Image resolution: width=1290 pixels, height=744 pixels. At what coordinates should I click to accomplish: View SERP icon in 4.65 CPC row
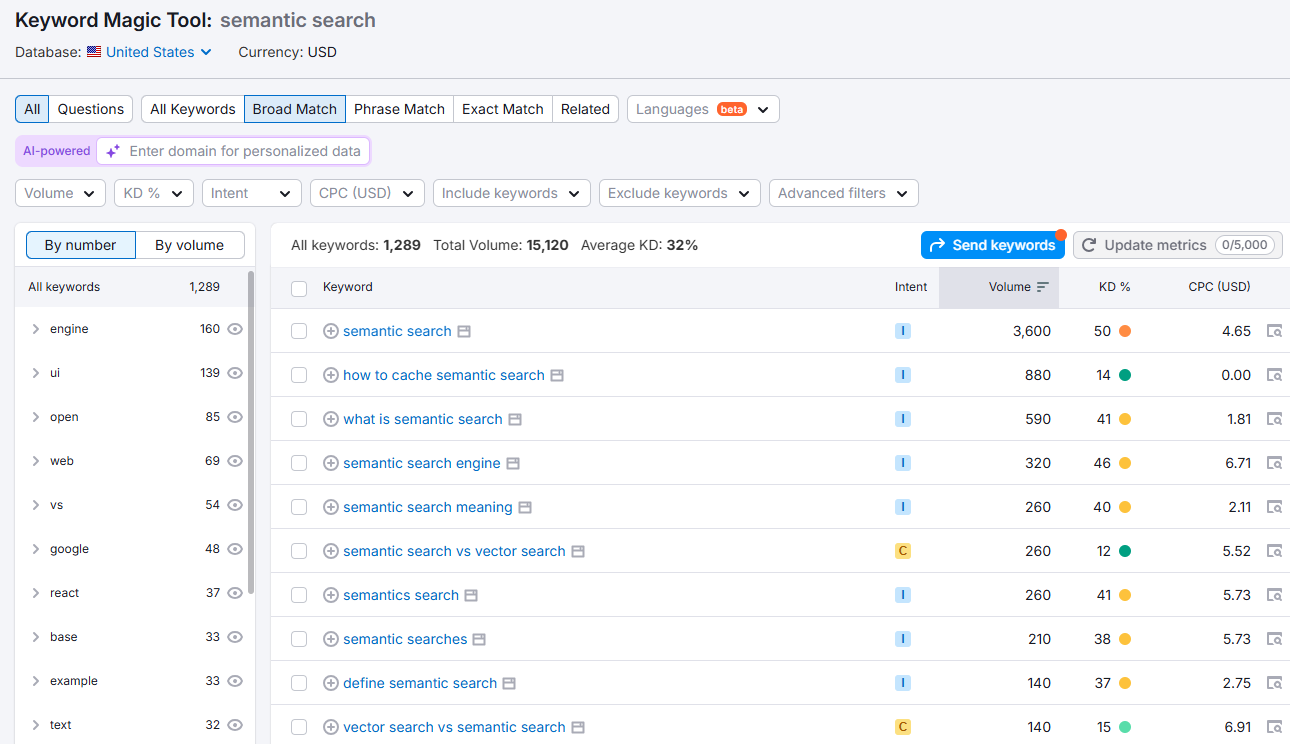point(1274,331)
